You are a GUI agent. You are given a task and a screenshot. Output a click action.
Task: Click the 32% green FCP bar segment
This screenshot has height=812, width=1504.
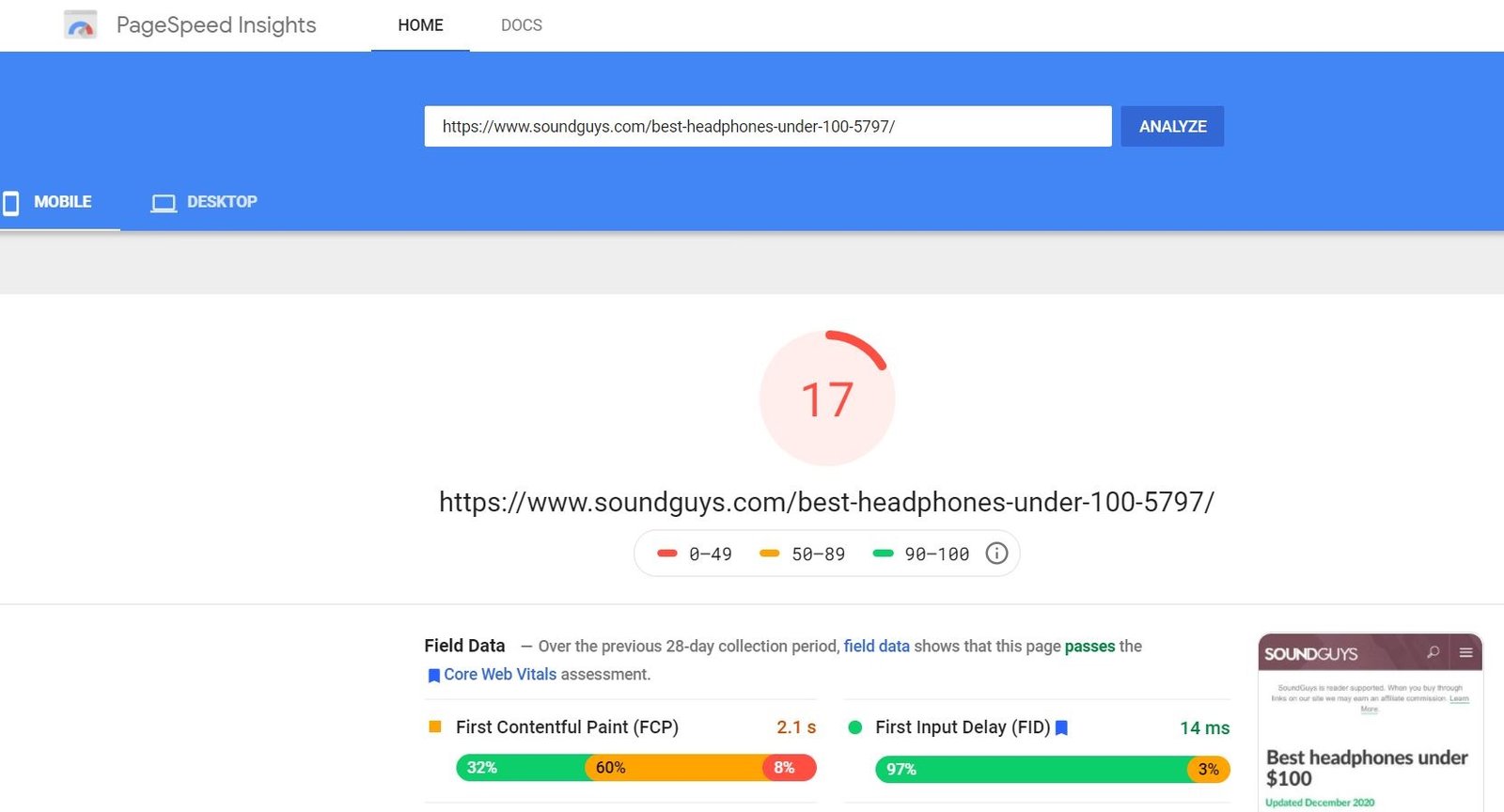click(x=523, y=768)
